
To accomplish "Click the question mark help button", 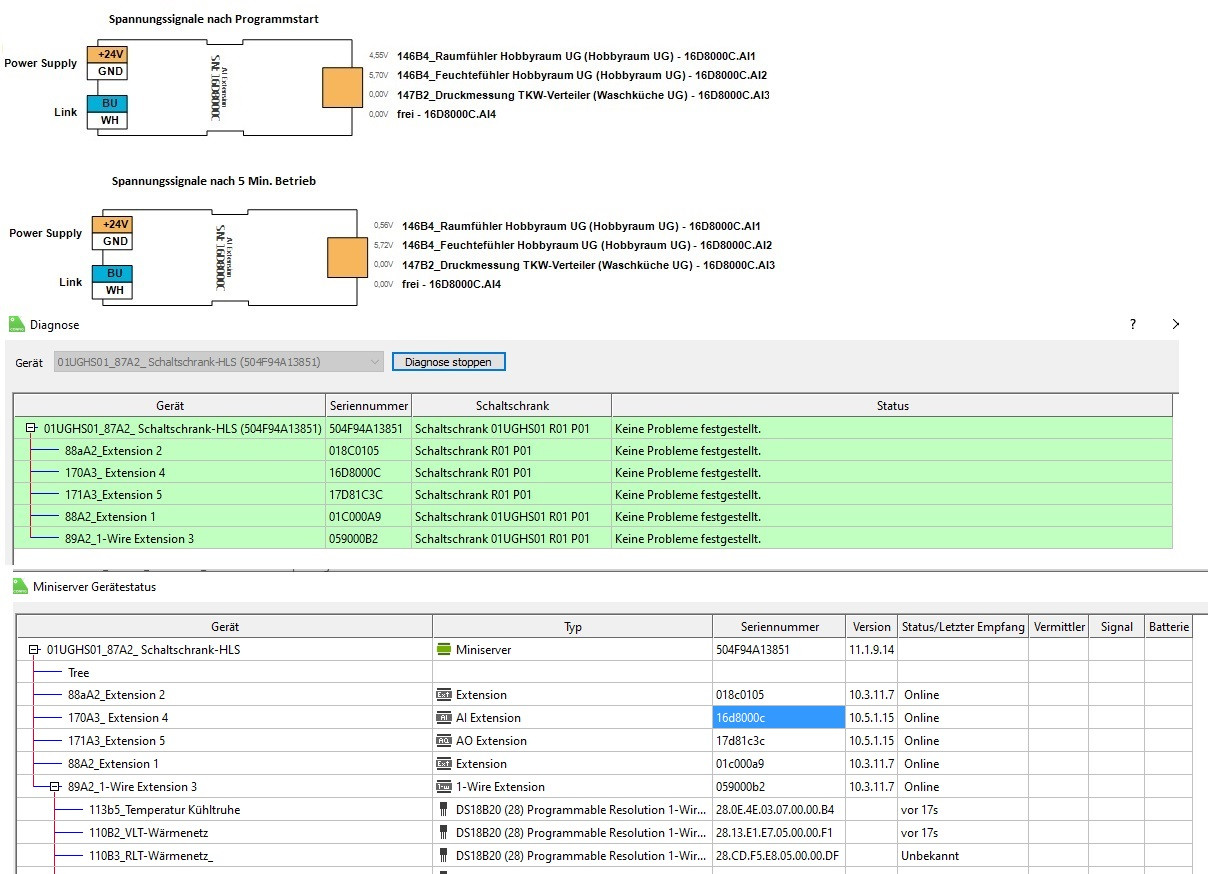I will [1133, 325].
